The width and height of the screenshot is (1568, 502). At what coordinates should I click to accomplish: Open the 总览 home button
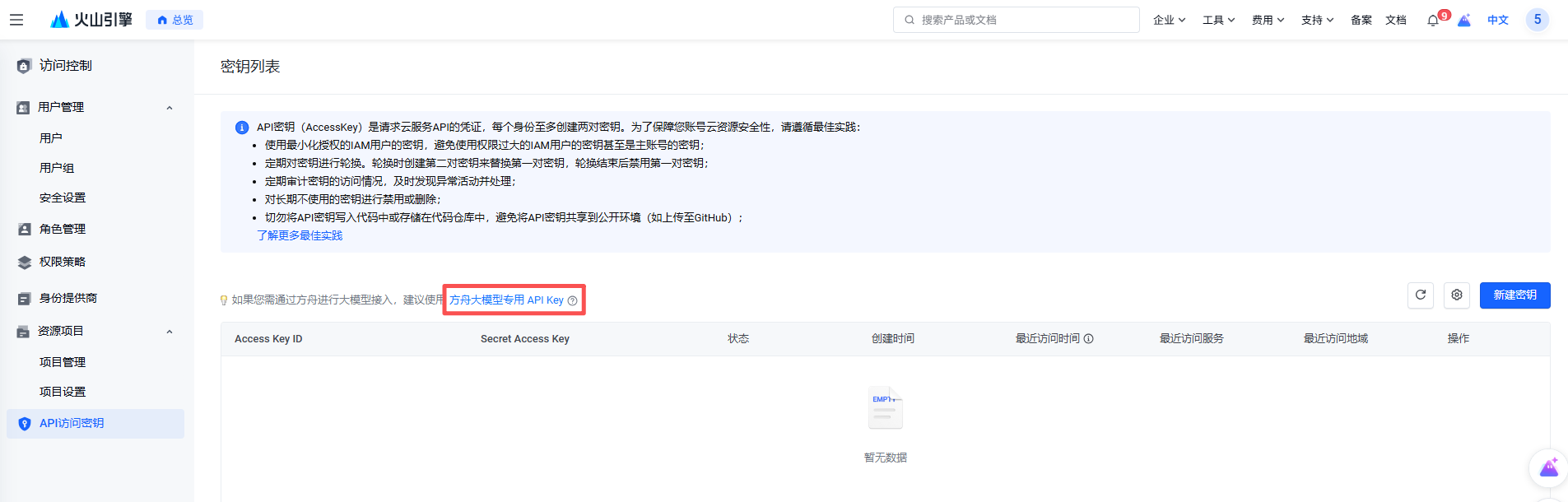[x=174, y=20]
